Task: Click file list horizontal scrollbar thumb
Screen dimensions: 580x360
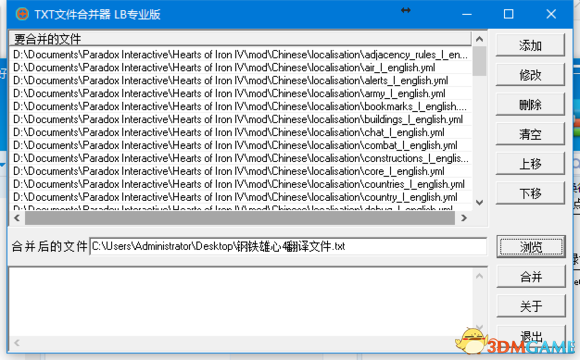Action: pyautogui.click(x=240, y=218)
